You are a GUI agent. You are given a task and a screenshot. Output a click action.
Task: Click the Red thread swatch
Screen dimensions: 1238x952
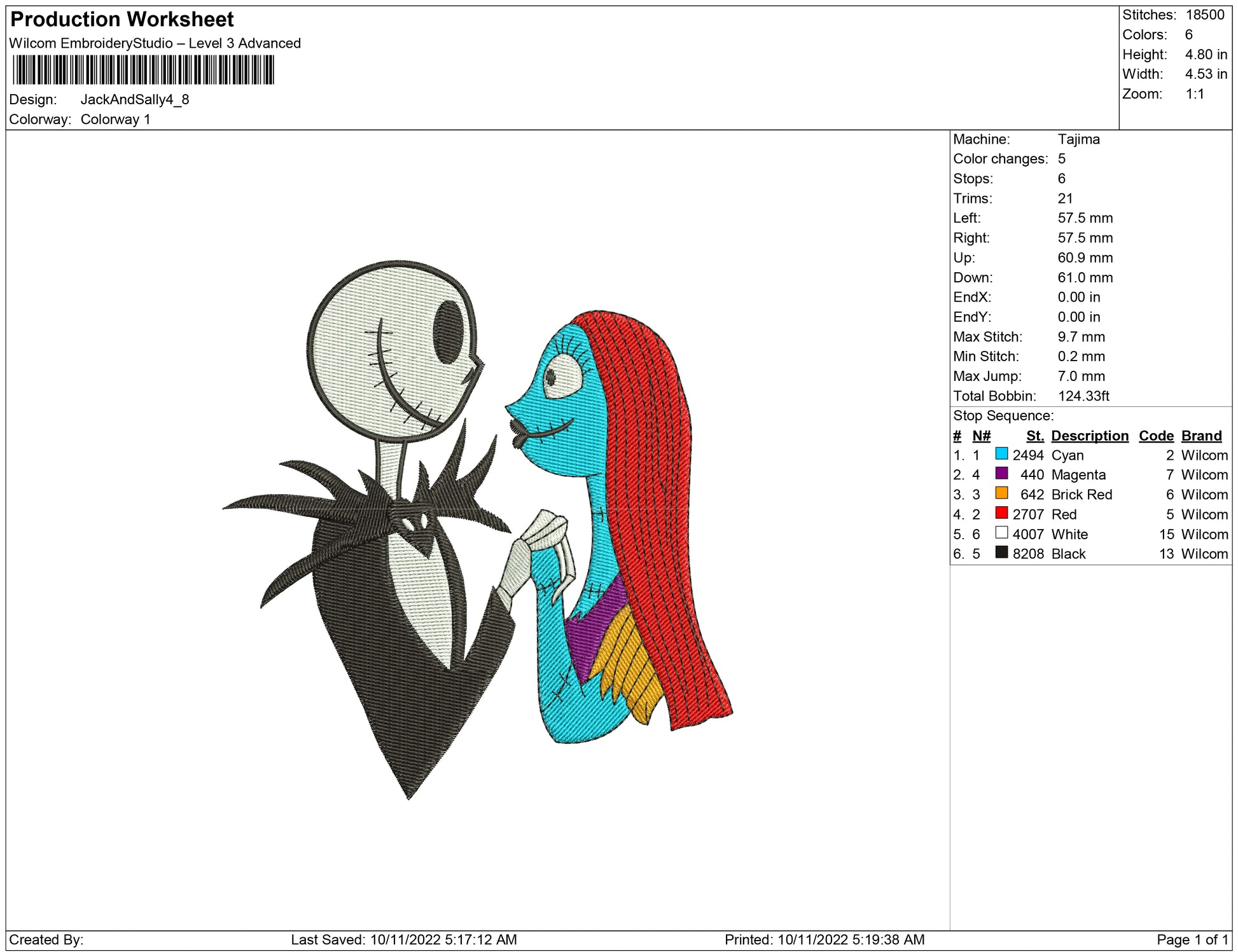point(1001,513)
